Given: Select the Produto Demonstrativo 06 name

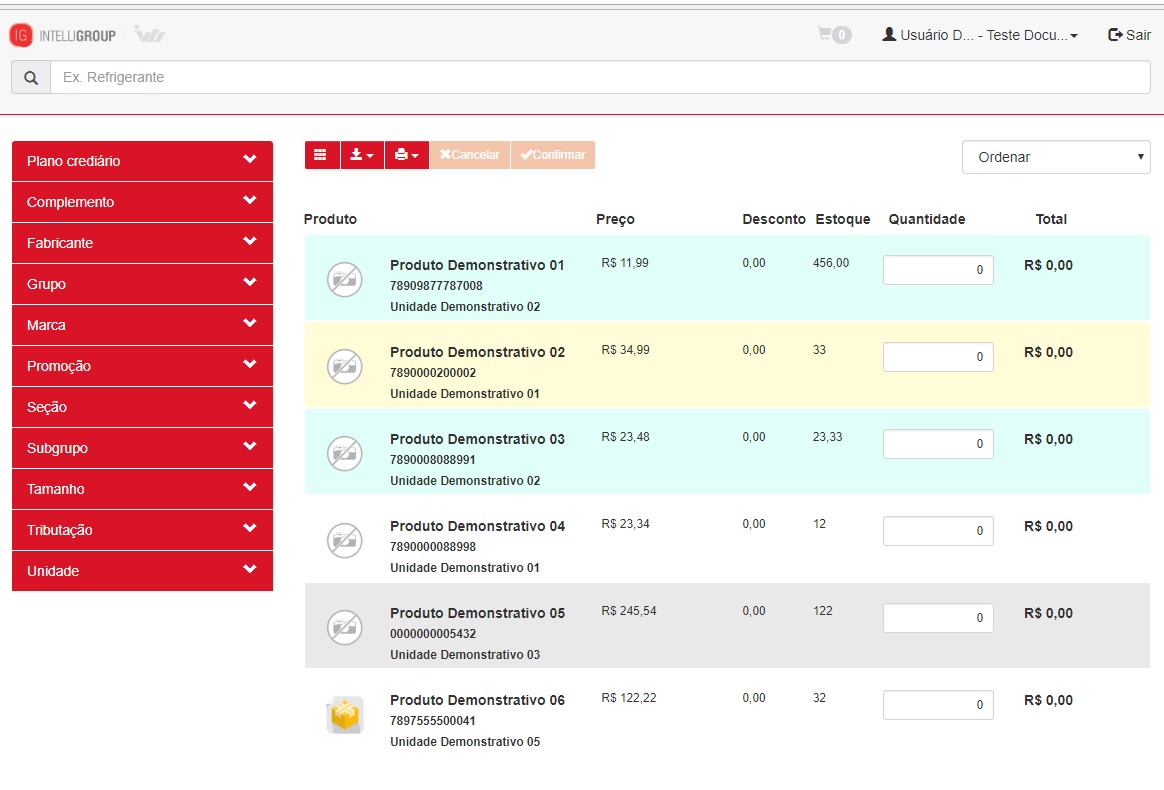Looking at the screenshot, I should click(x=477, y=700).
